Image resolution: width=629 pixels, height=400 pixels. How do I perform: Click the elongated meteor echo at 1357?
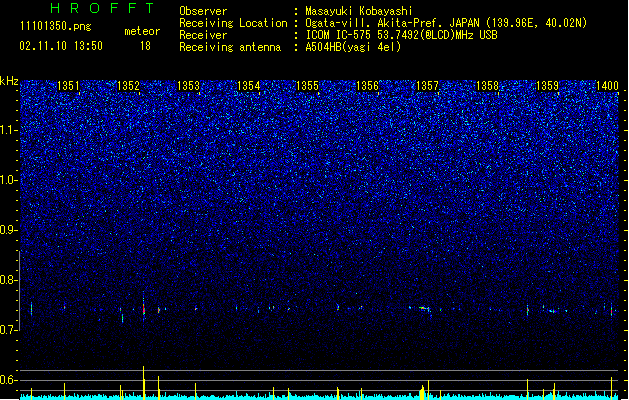coord(424,309)
